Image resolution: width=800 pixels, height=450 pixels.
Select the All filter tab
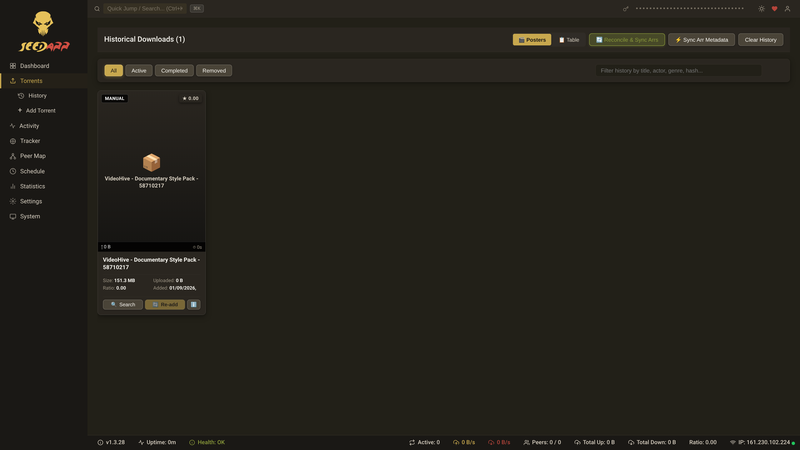113,70
